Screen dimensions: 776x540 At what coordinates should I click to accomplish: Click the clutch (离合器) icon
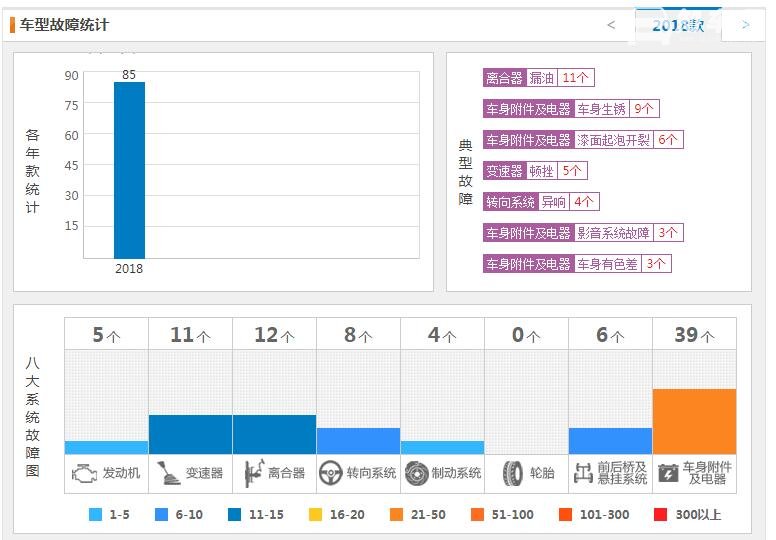pyautogui.click(x=254, y=473)
